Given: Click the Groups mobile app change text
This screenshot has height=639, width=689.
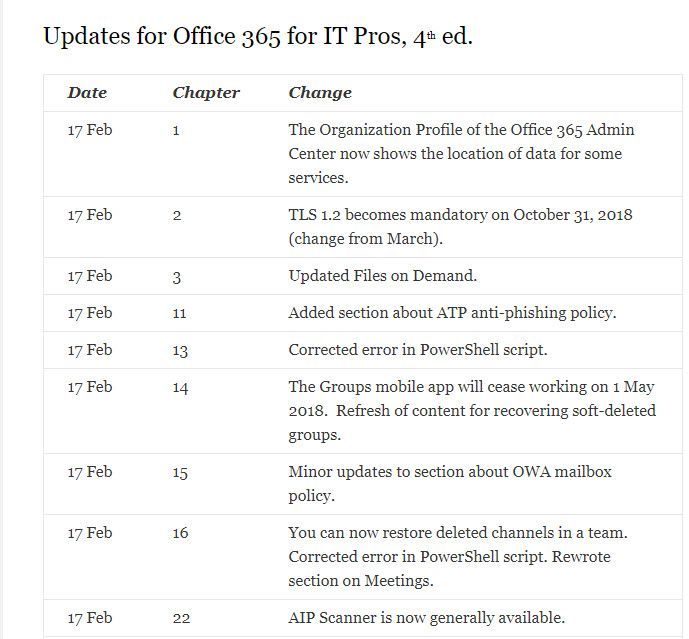Looking at the screenshot, I should (472, 411).
